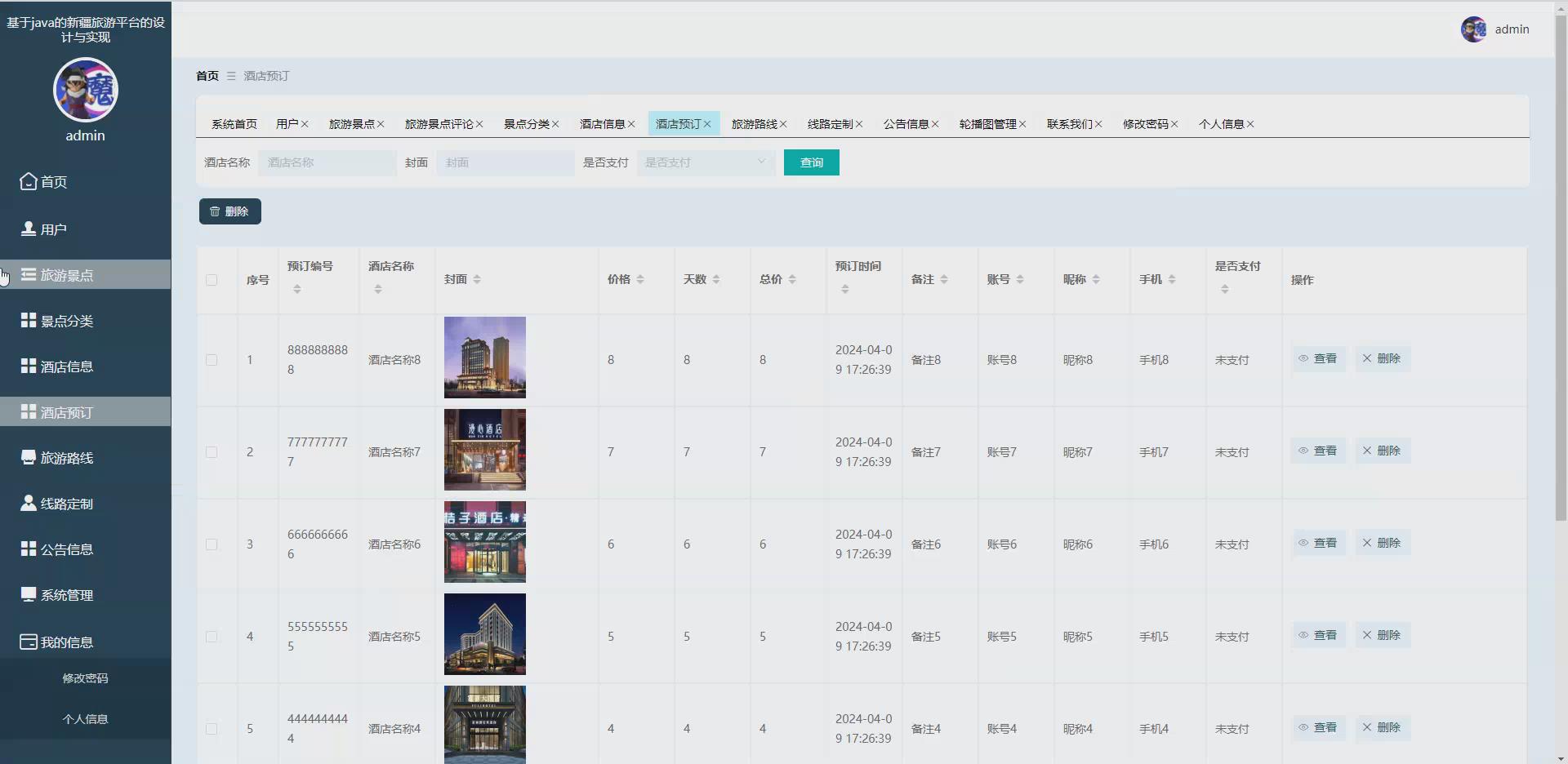Open 修改密码 submenu item

[x=85, y=678]
